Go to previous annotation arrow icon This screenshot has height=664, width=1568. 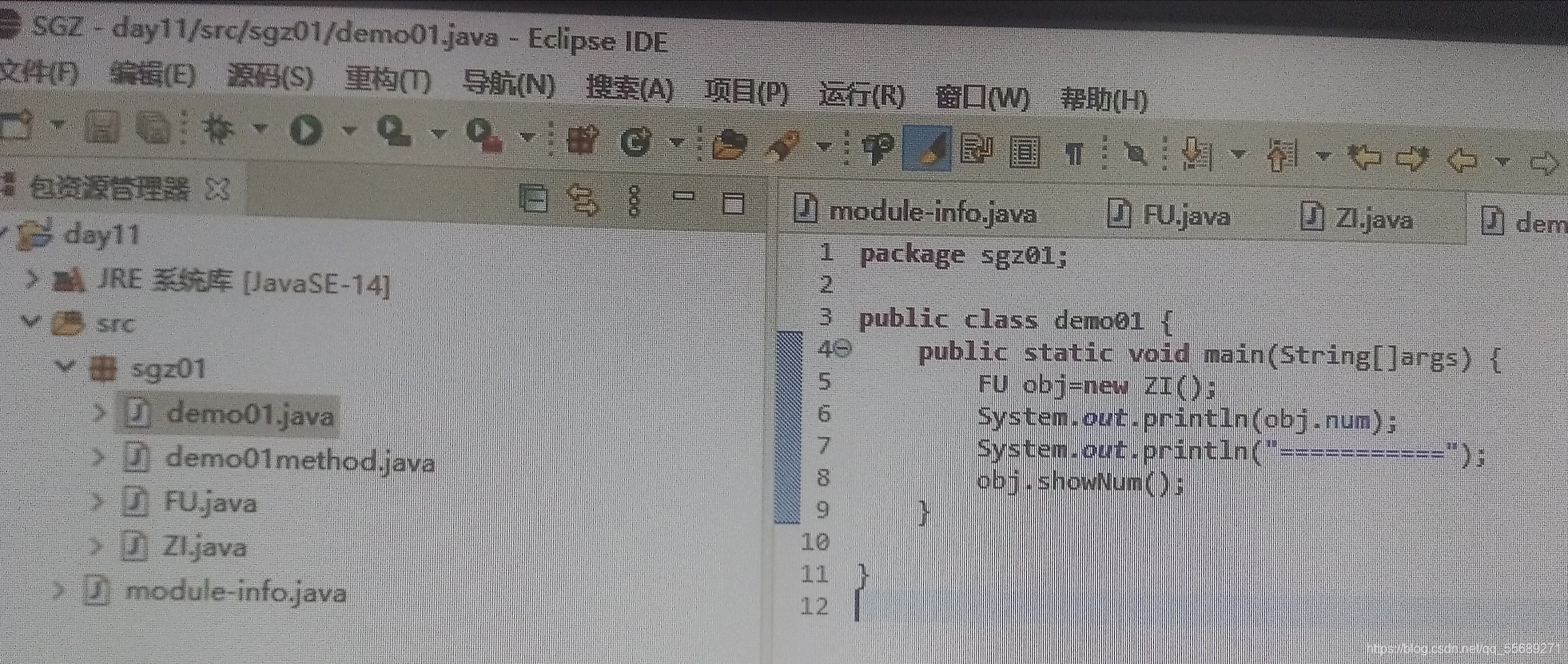click(1281, 155)
